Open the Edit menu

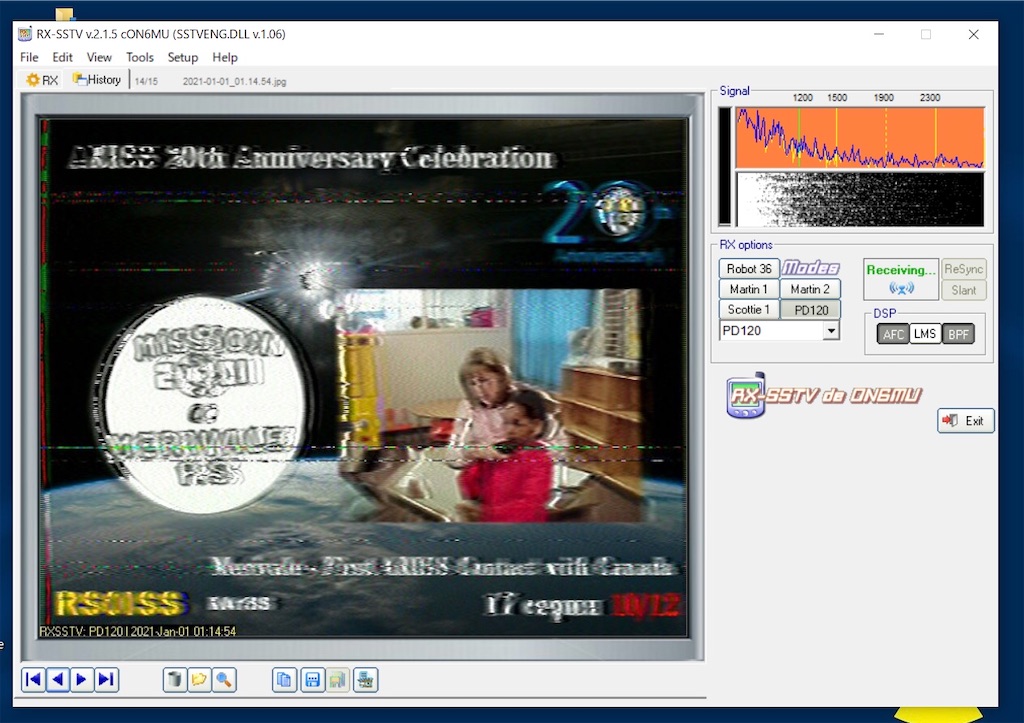(62, 57)
